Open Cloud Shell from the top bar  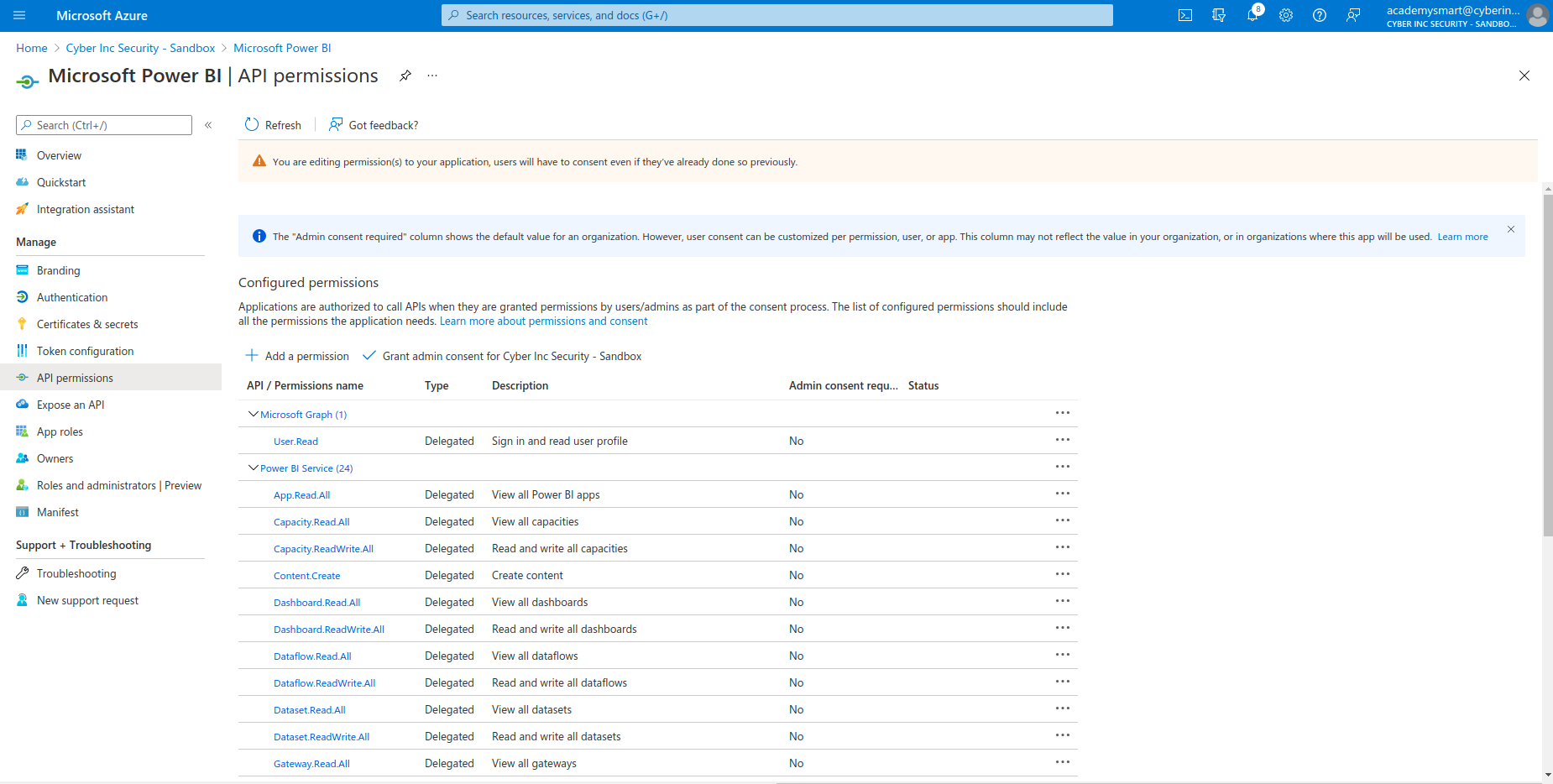click(1185, 15)
